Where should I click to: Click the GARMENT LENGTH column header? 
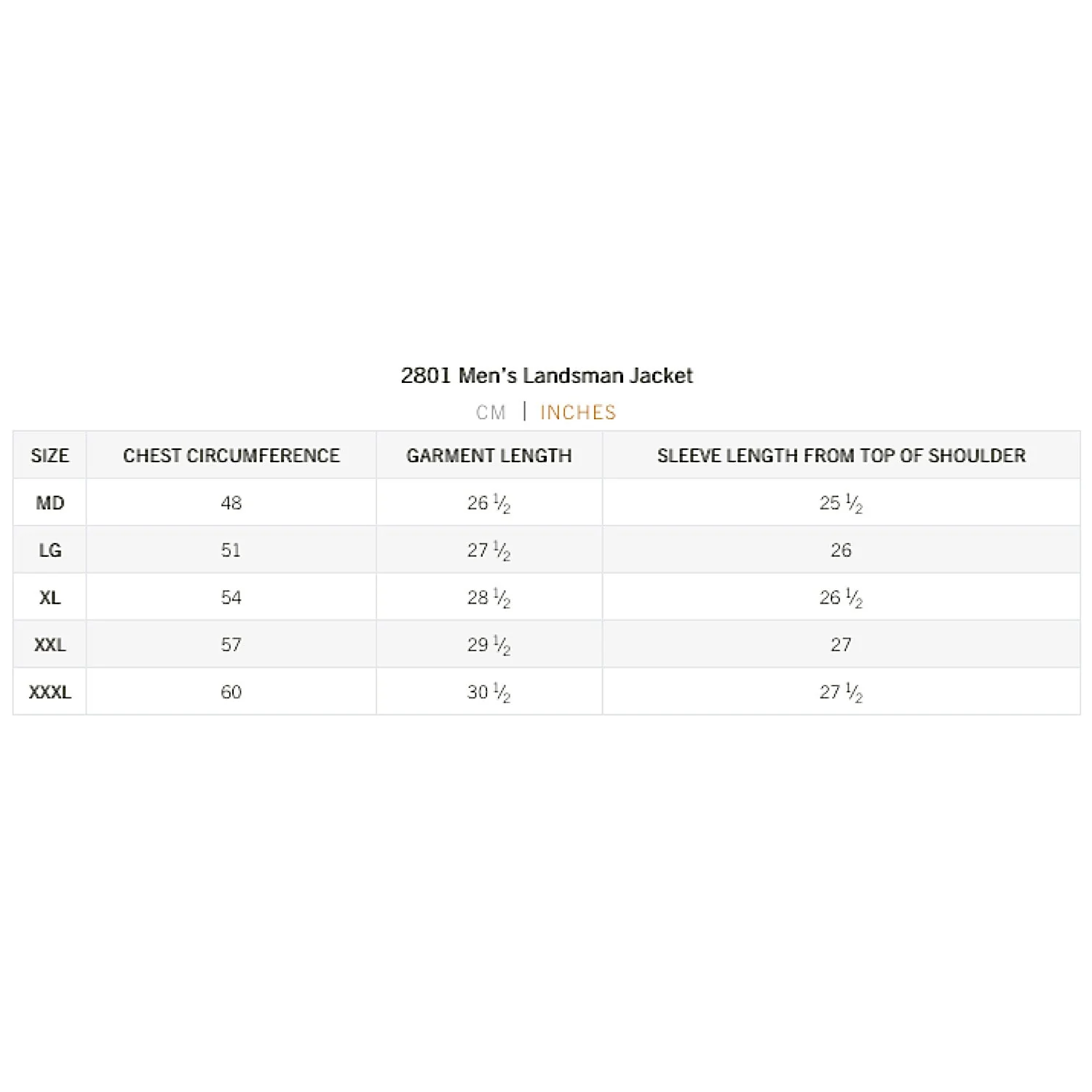click(489, 456)
